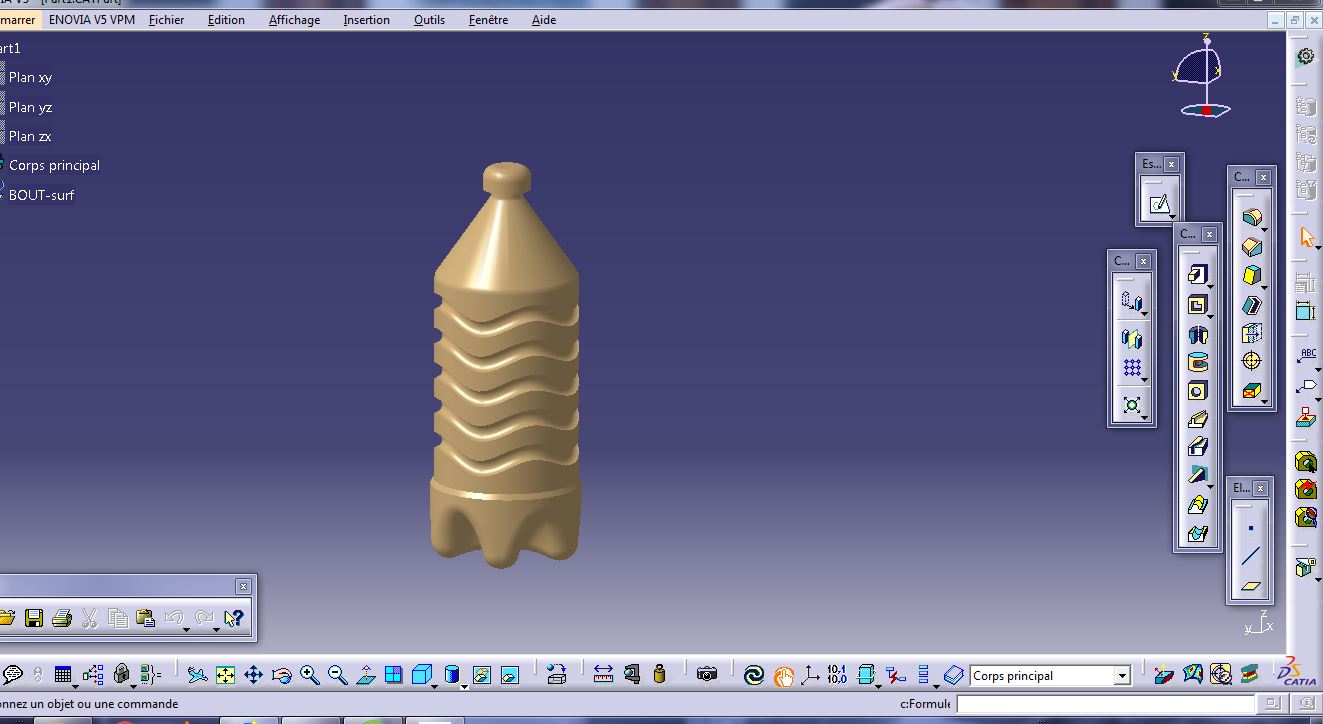Click the Print icon
The image size is (1323, 724).
[x=61, y=618]
